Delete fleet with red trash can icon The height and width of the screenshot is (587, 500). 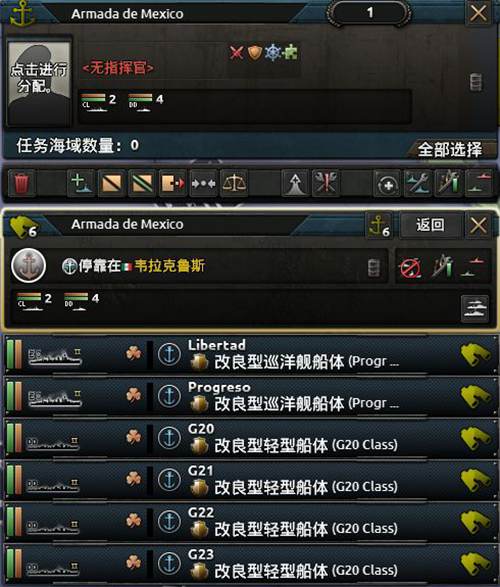[x=21, y=183]
